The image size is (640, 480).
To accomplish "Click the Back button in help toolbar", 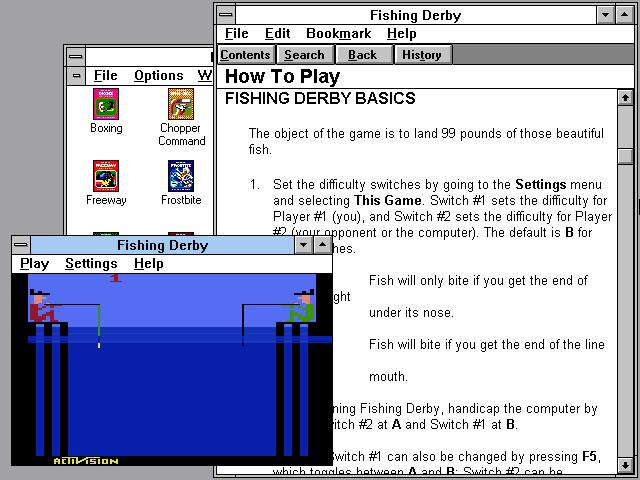I will pos(363,55).
